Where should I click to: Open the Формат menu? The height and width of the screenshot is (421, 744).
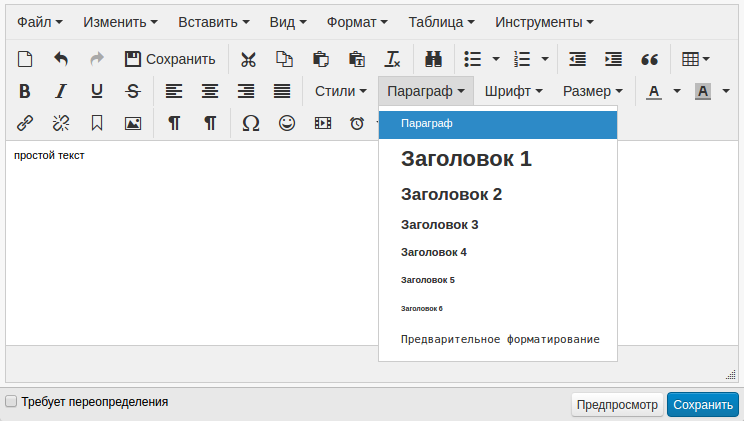tap(357, 22)
